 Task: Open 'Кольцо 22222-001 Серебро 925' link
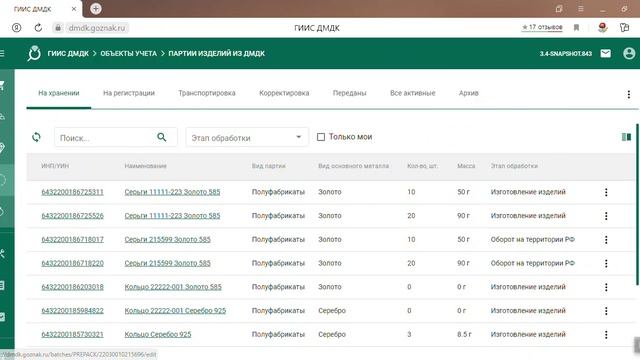point(175,311)
